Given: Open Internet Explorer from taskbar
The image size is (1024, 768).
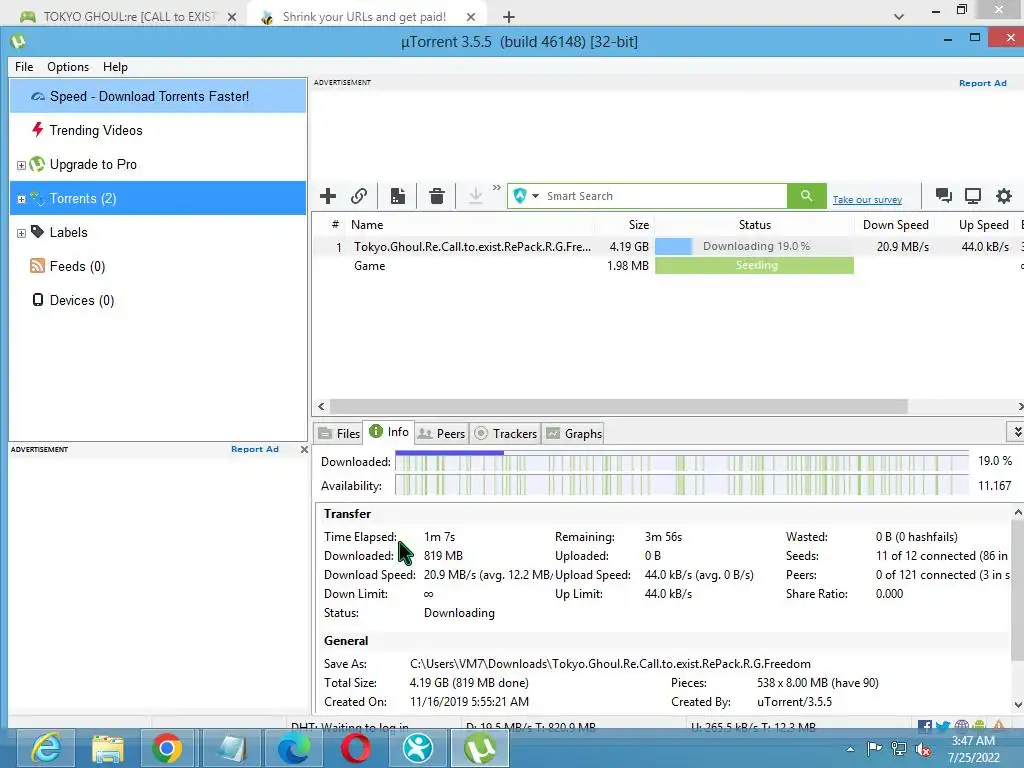Looking at the screenshot, I should point(46,748).
